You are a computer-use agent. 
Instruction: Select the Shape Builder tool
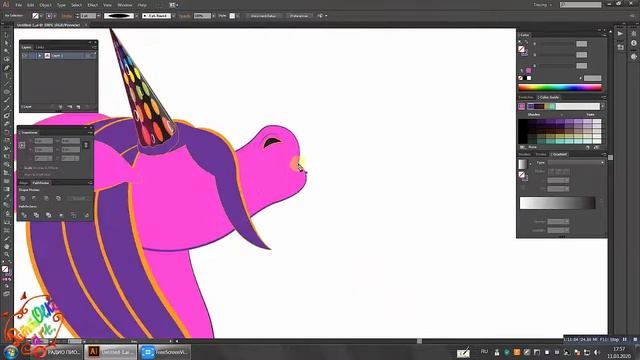(x=6, y=164)
